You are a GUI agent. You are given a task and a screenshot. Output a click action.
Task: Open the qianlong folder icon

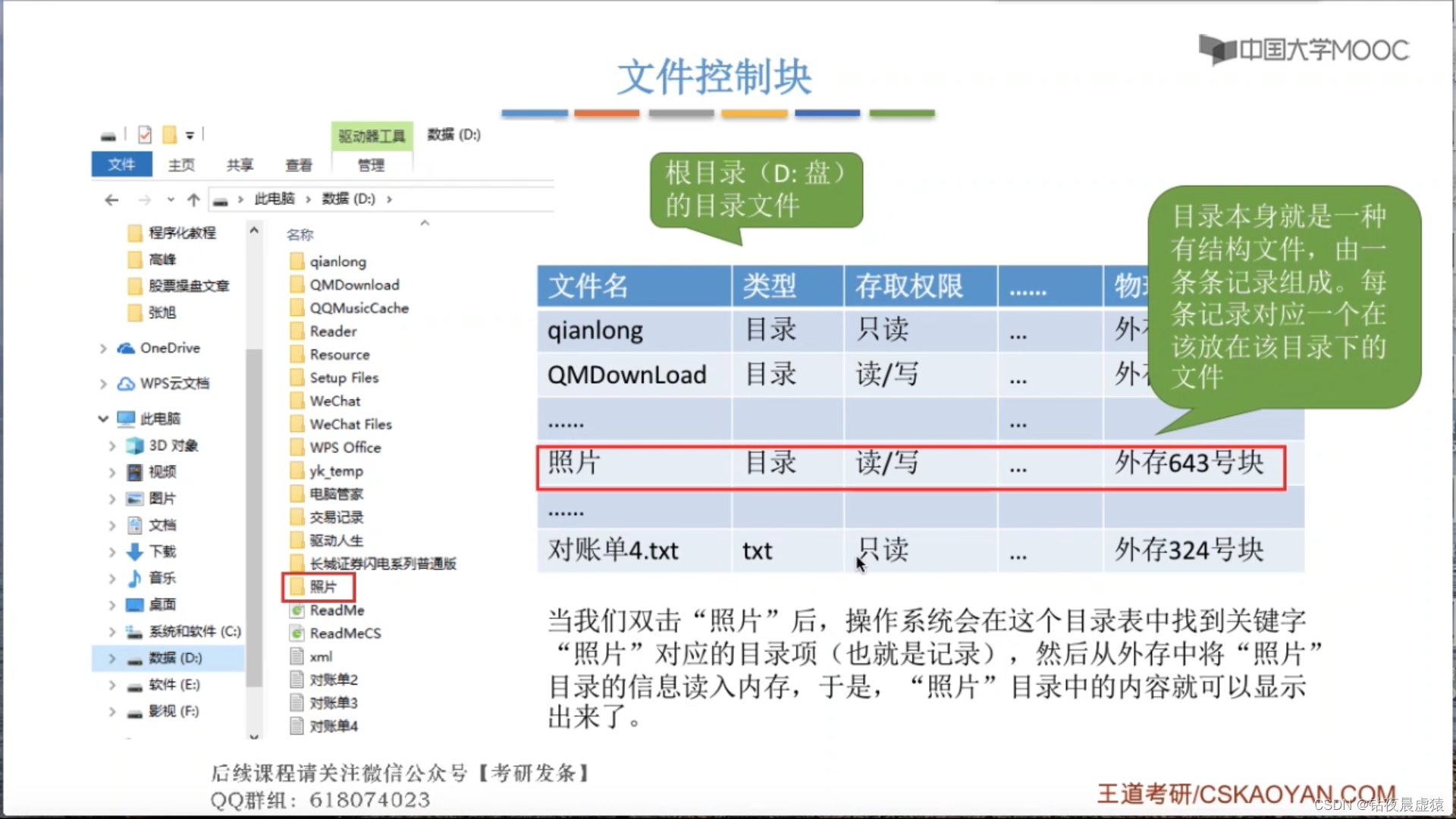[x=297, y=262]
